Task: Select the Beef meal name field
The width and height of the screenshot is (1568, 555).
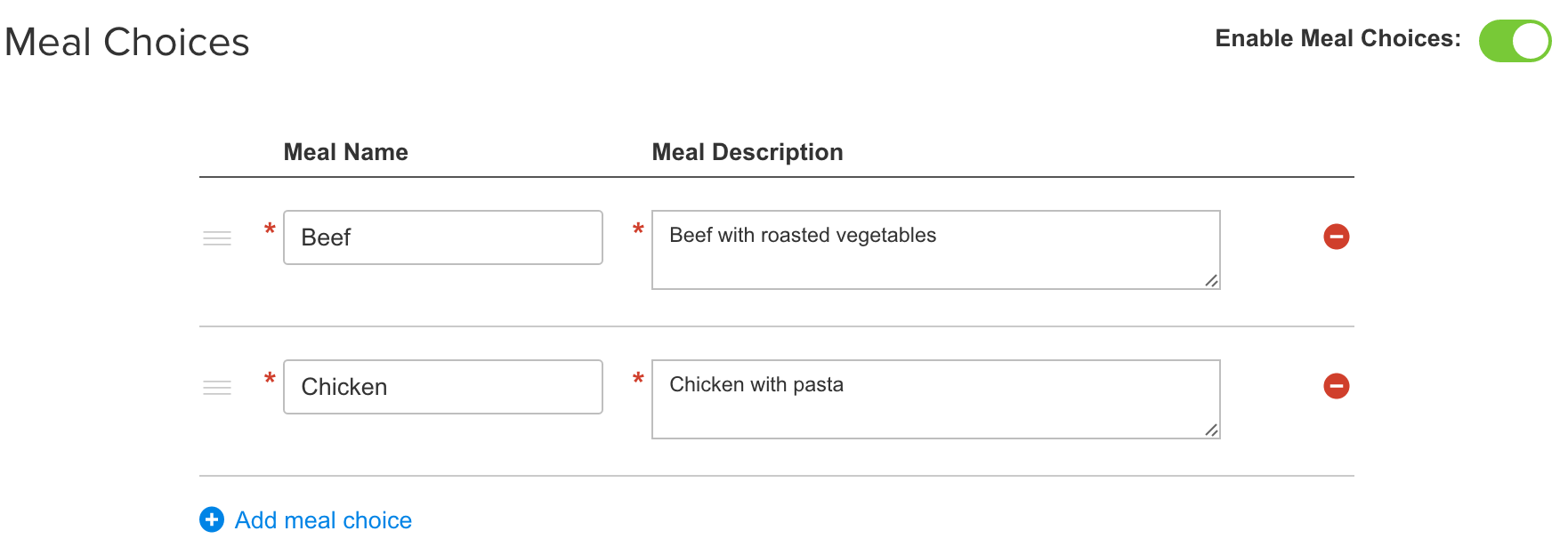Action: point(442,237)
